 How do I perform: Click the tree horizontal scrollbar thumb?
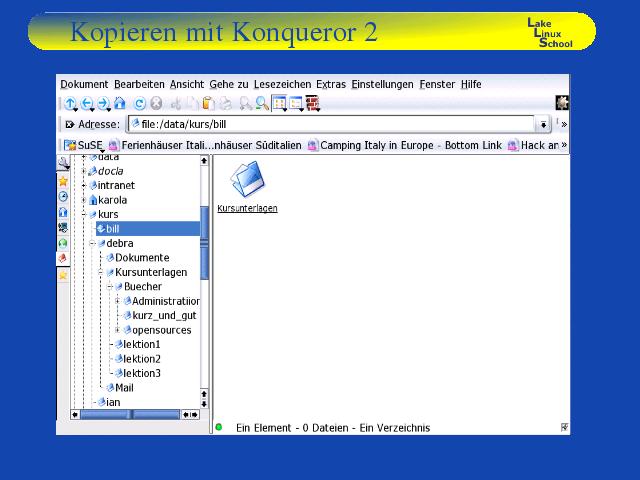click(130, 415)
